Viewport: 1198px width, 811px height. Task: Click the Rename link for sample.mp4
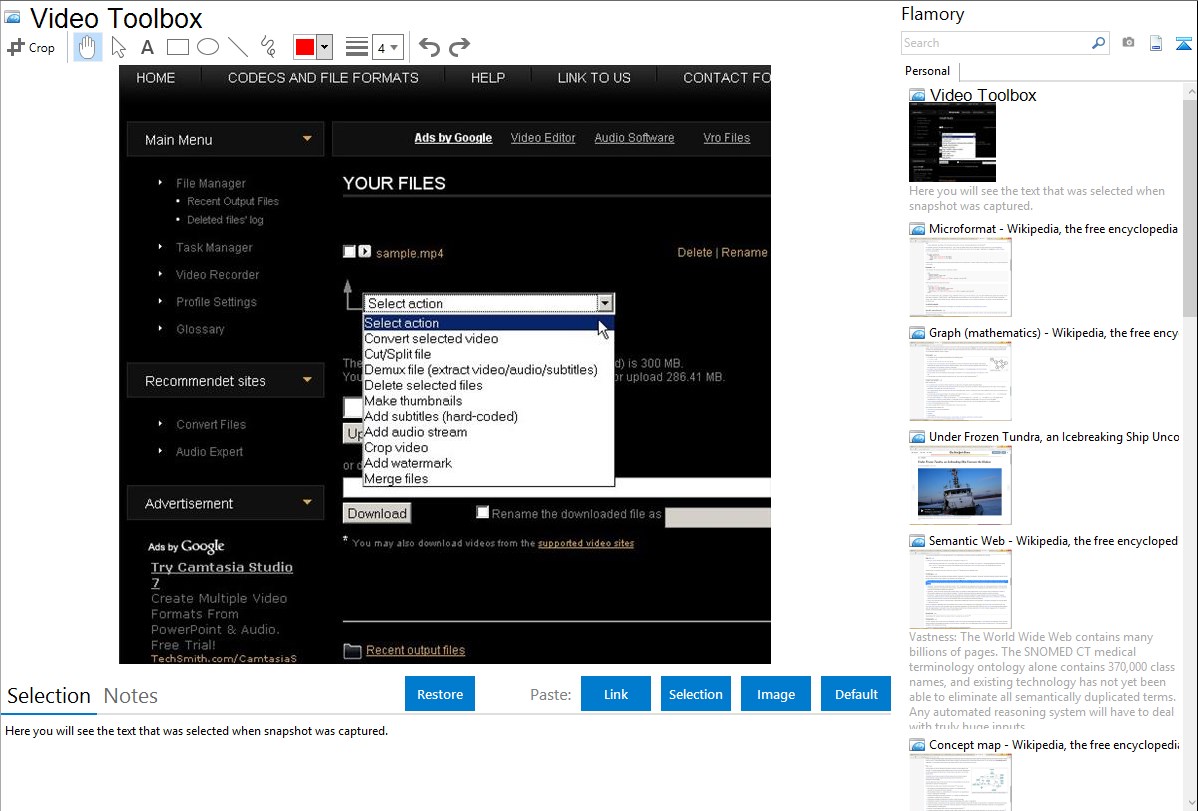click(744, 252)
